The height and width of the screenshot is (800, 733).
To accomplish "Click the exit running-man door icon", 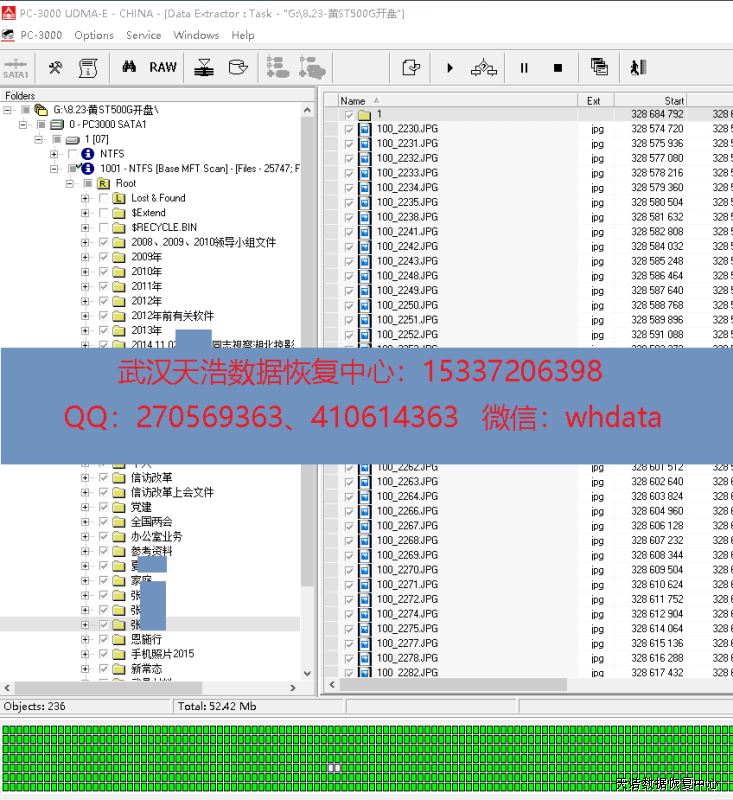I will coord(637,68).
